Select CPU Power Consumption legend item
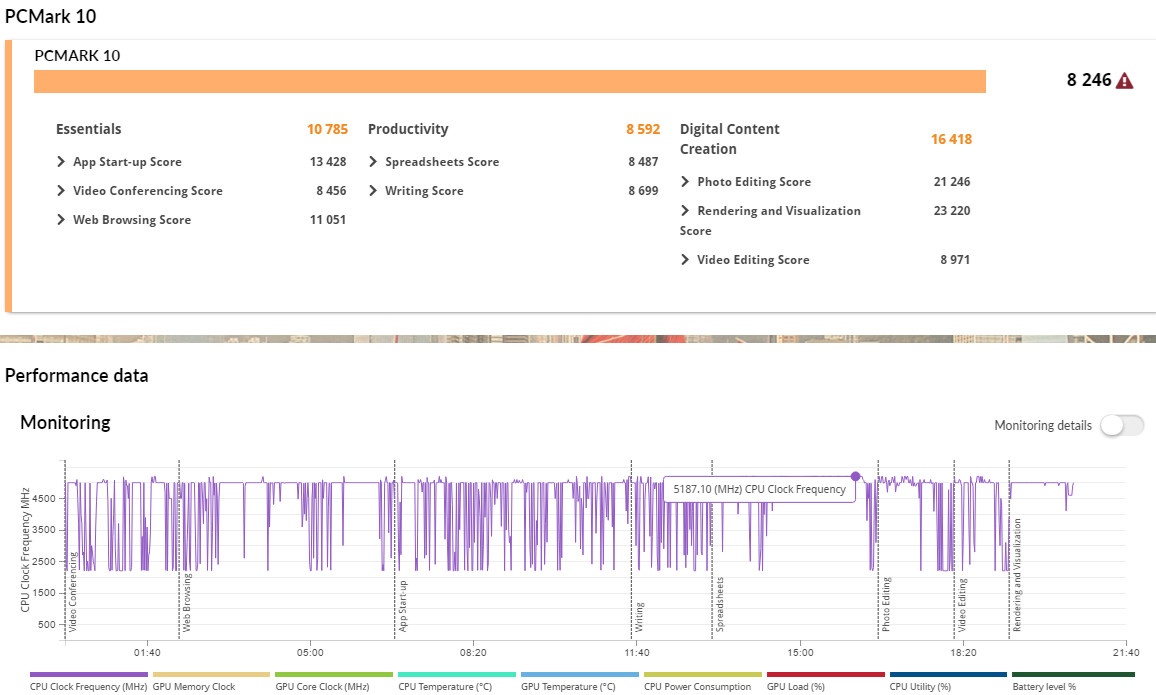 (x=702, y=675)
